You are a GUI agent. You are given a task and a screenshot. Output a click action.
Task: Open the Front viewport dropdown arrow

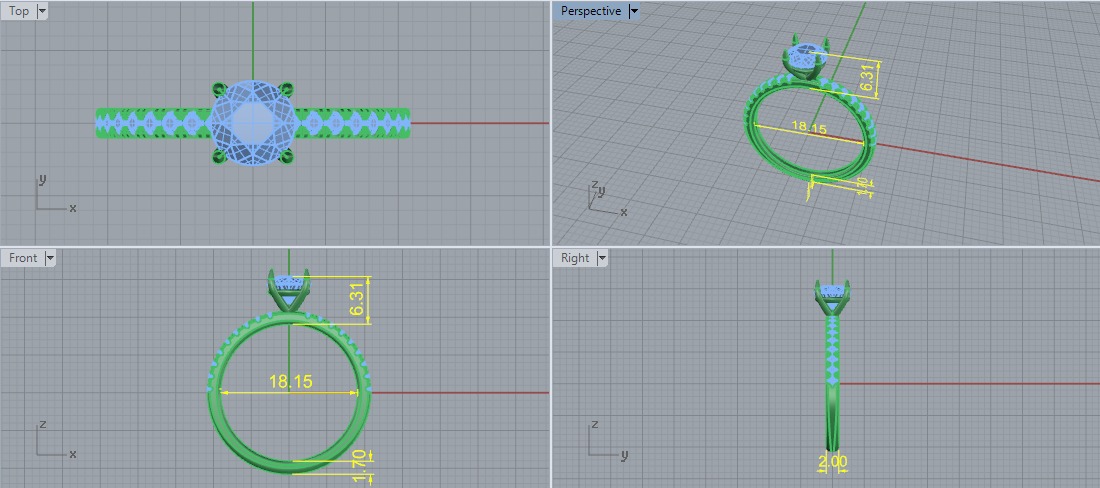pos(50,258)
